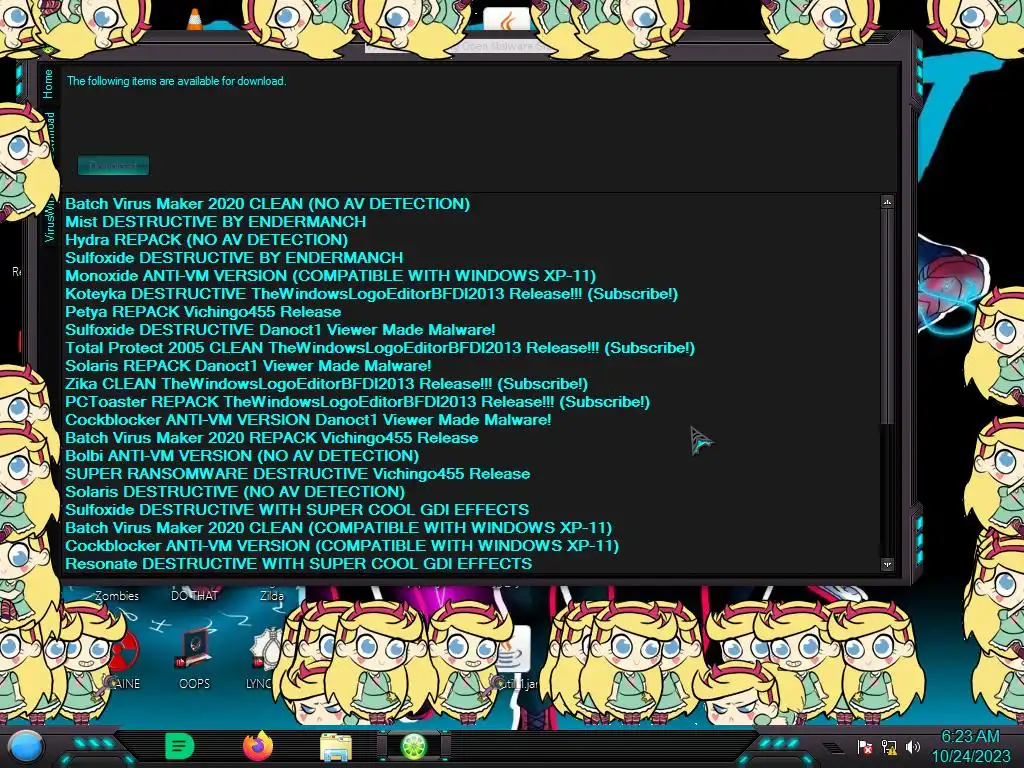
Task: Select 'Solaris REPACK Danoct1 Viewer Made Malware!'
Action: (x=248, y=366)
